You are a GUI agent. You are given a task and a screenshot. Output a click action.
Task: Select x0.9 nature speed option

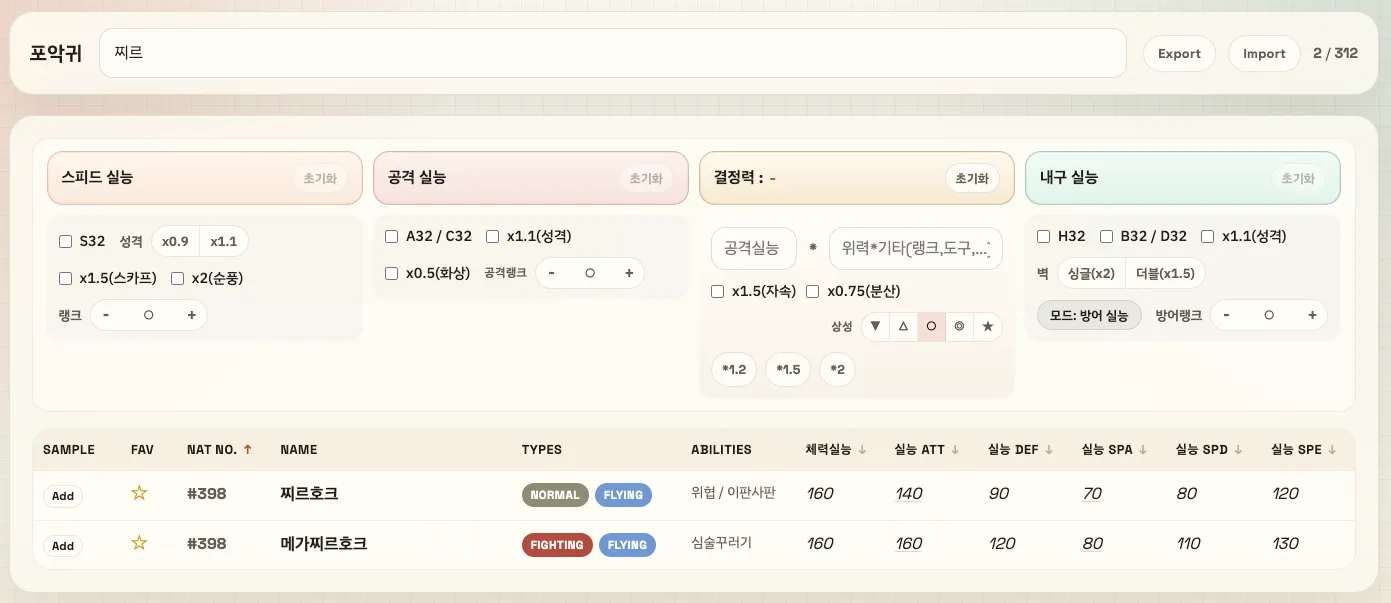click(x=175, y=241)
